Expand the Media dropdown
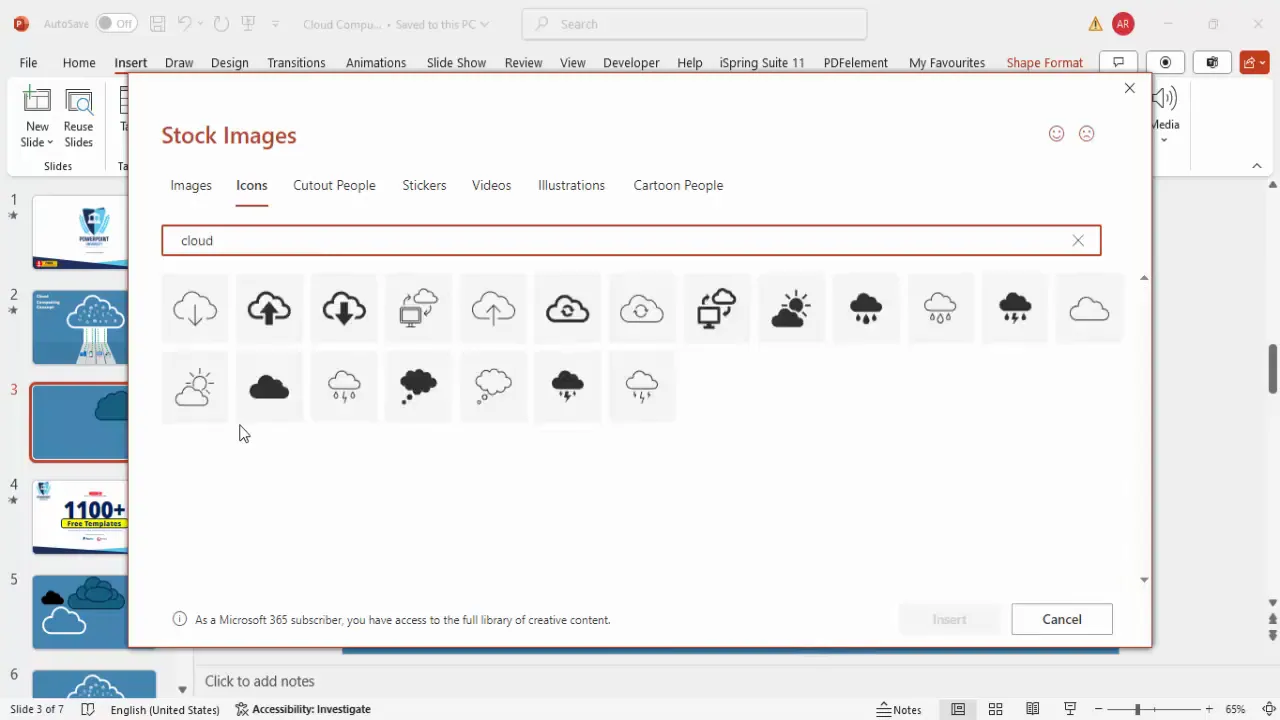This screenshot has height=720, width=1280. [x=1164, y=139]
